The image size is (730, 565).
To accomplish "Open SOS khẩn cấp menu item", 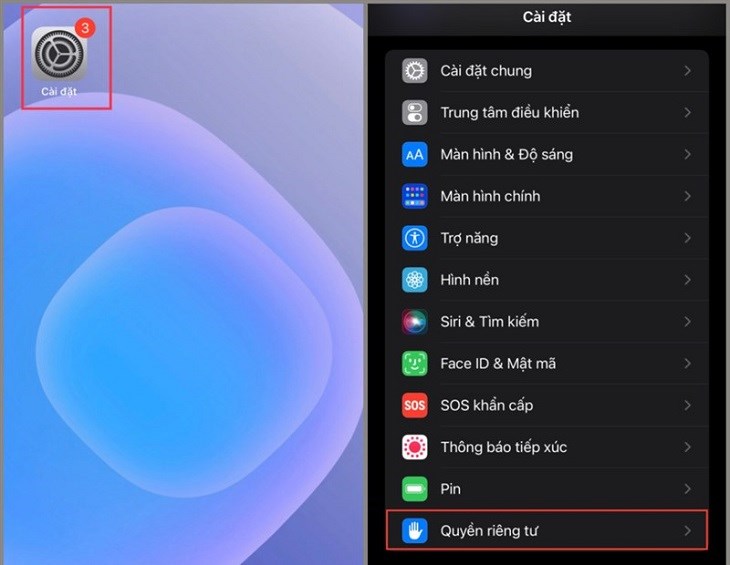I will point(547,405).
